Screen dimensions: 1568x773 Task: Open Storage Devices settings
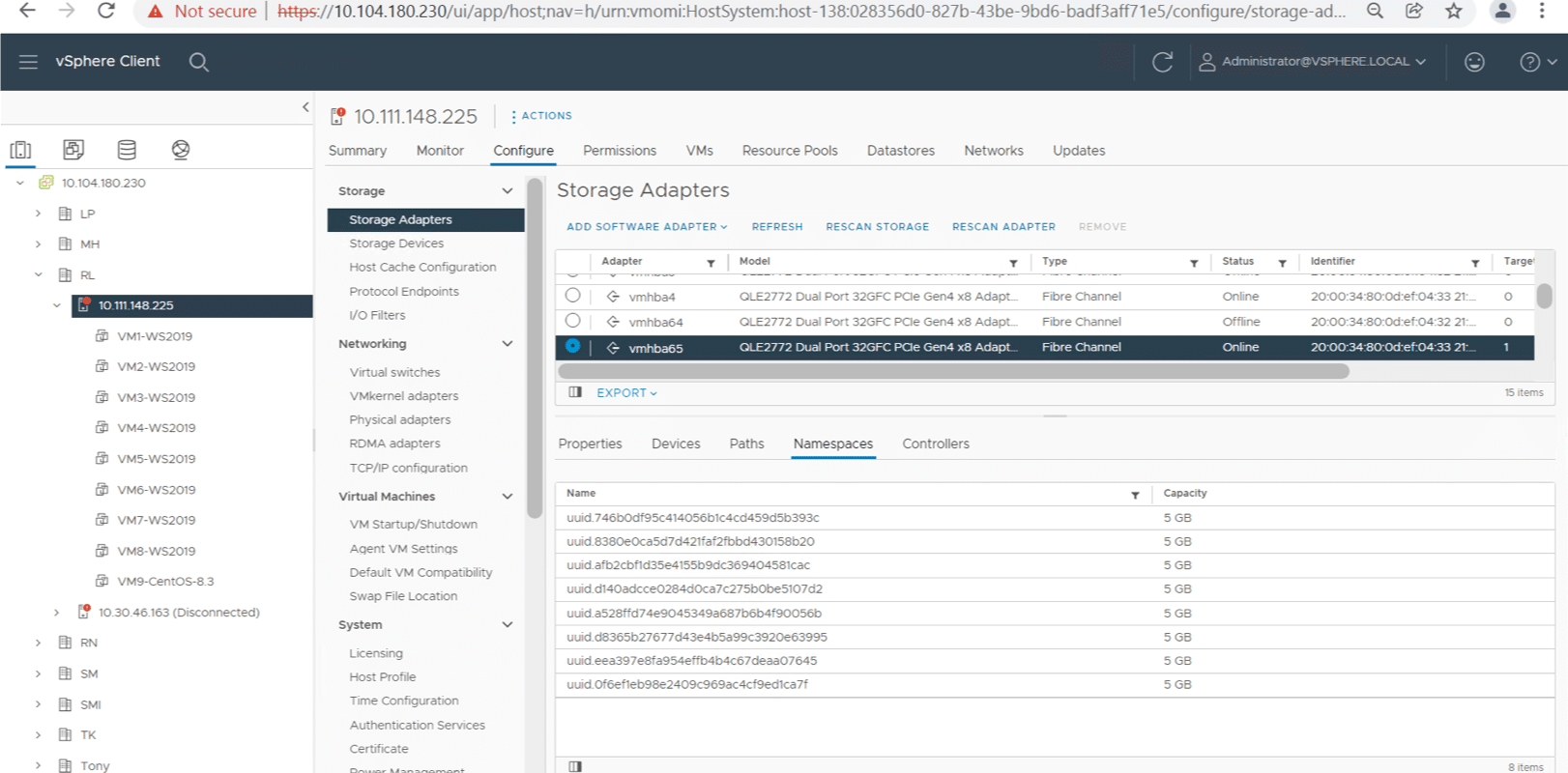click(396, 243)
